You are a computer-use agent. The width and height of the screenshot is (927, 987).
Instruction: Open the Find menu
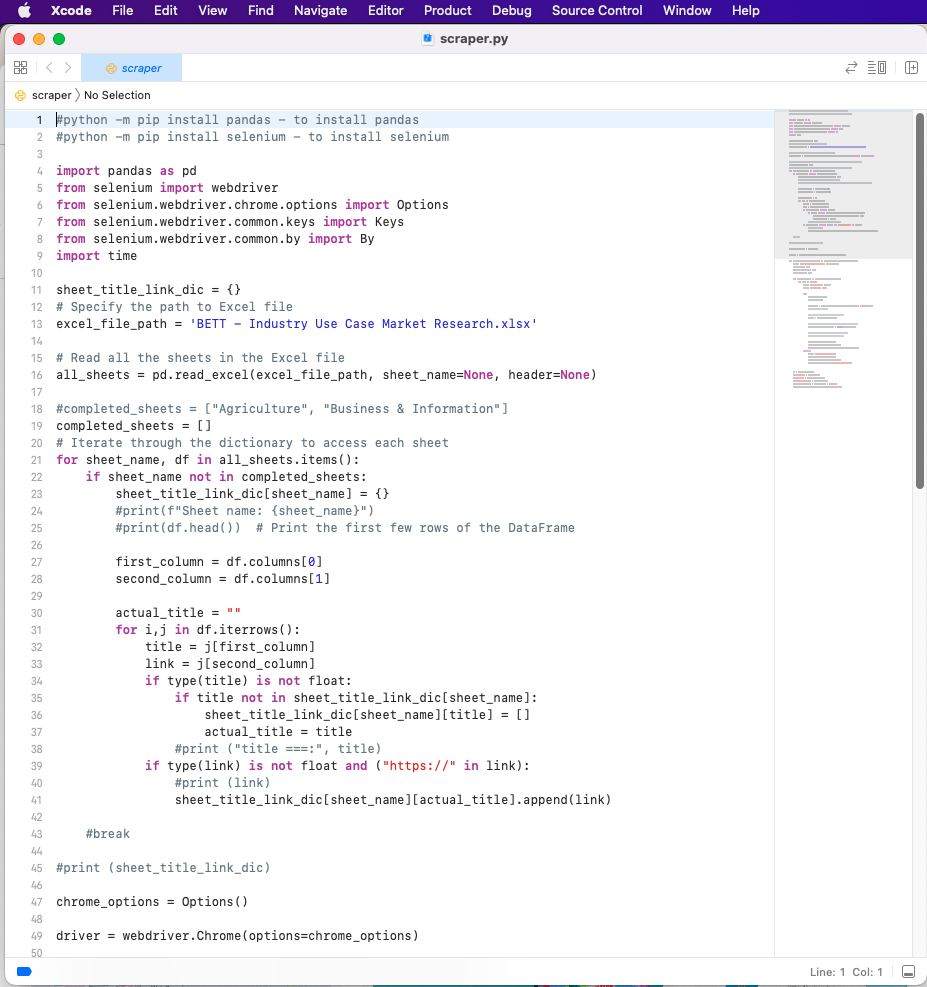tap(261, 10)
